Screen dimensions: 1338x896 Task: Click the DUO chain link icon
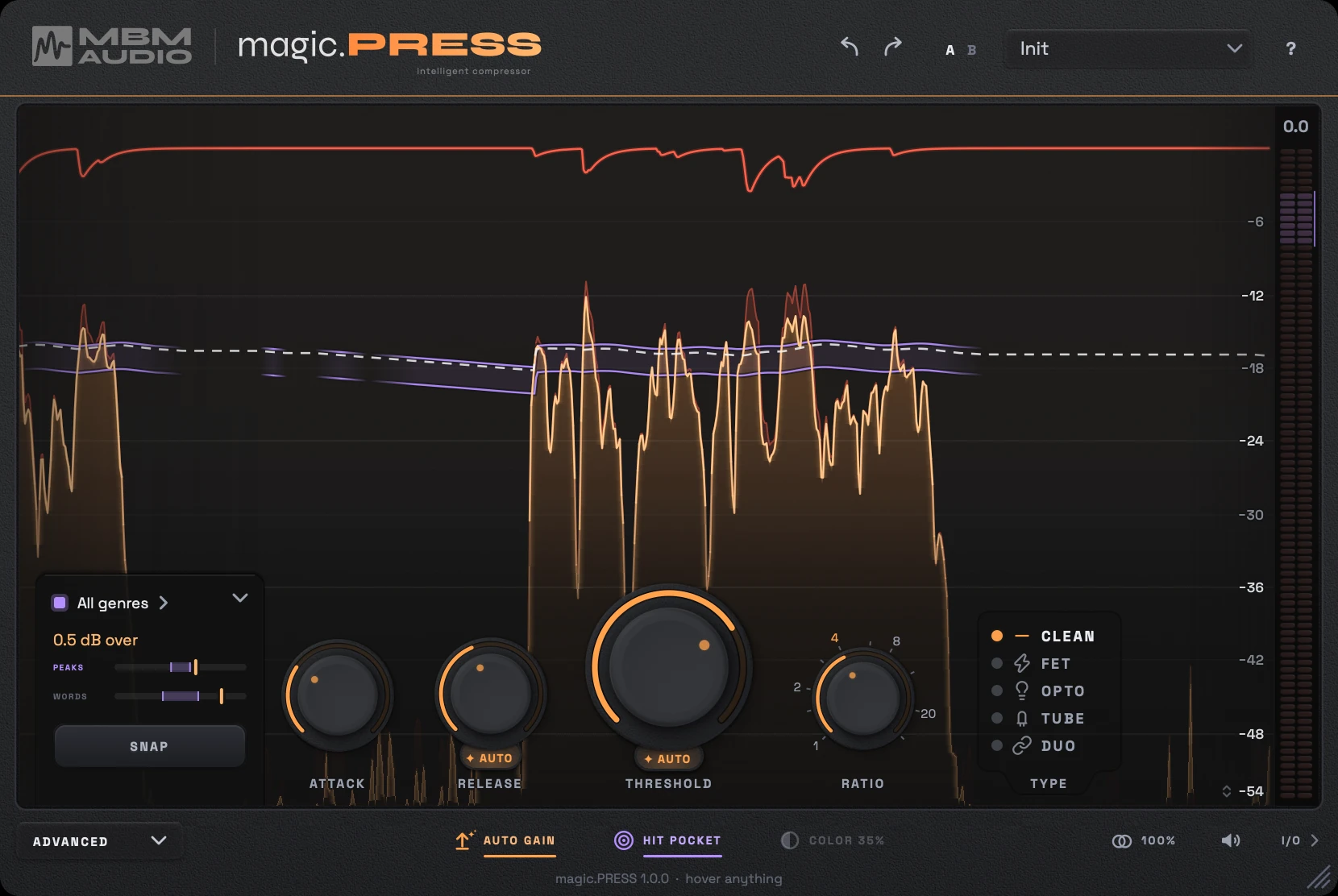1022,745
